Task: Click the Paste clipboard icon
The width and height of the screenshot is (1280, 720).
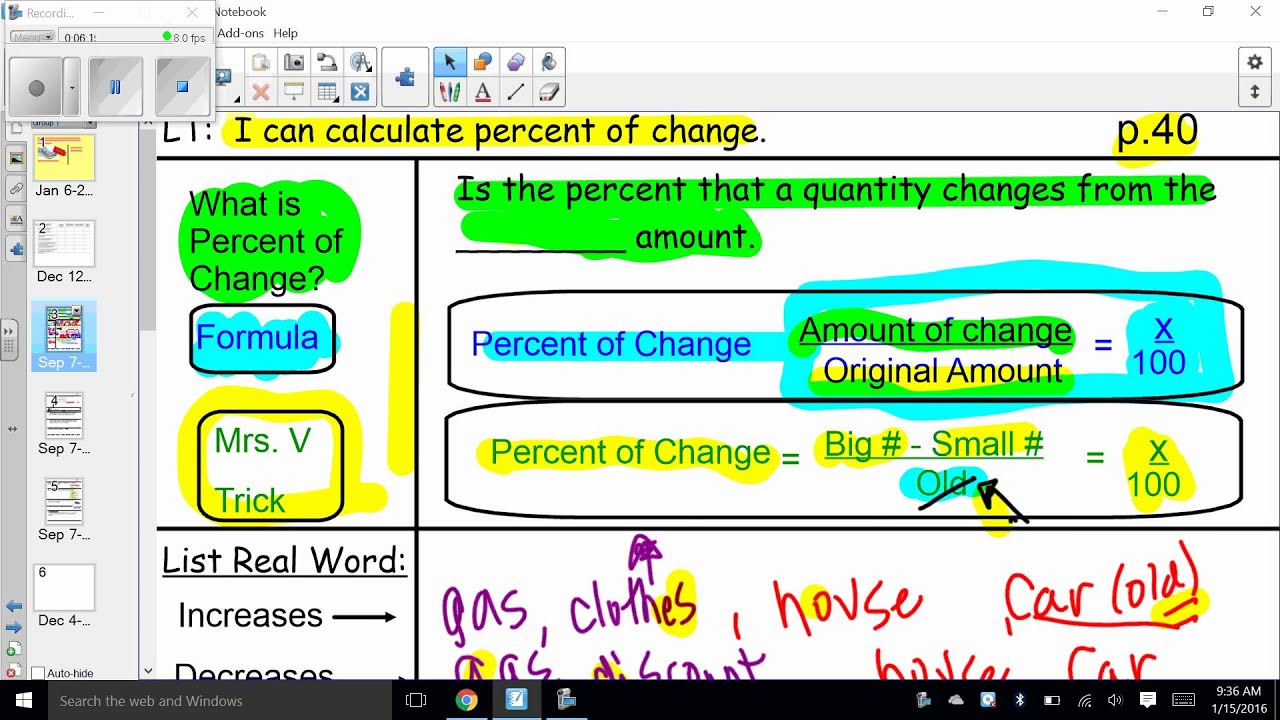Action: pos(261,62)
